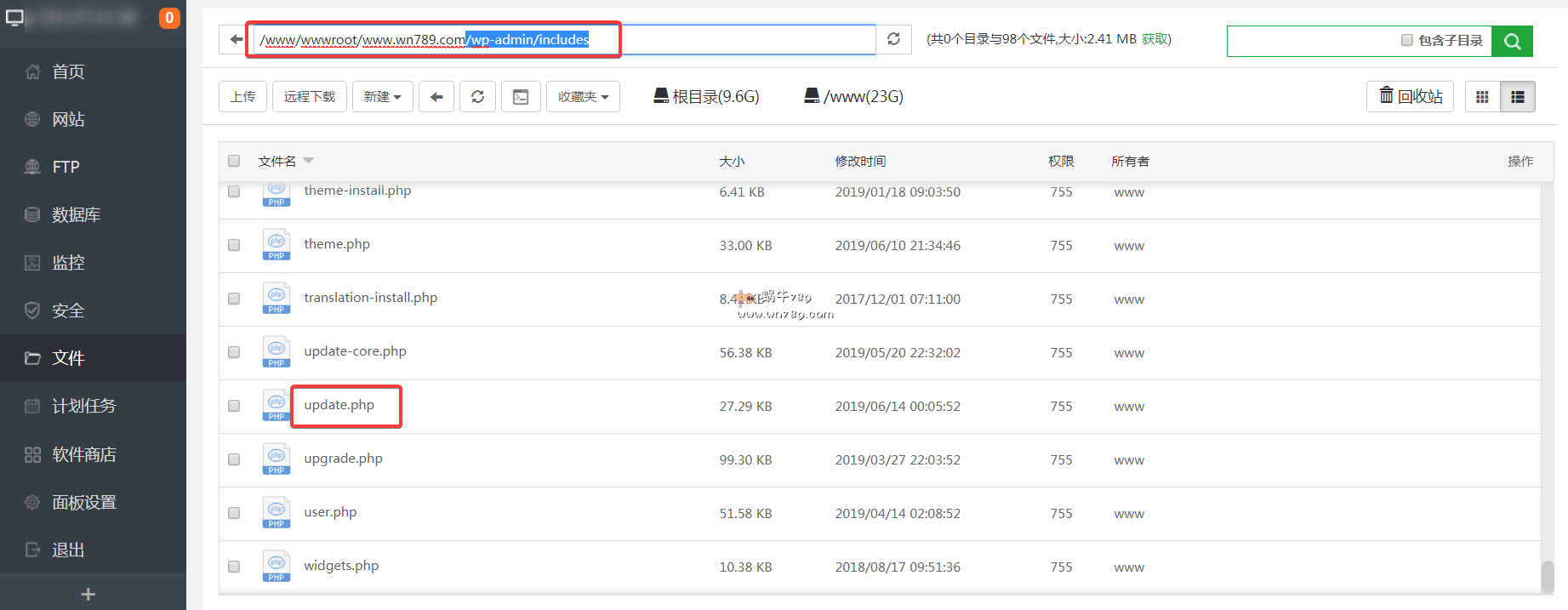The image size is (1568, 610).
Task: Click the plus icon at sidebar bottom
Action: click(x=88, y=594)
